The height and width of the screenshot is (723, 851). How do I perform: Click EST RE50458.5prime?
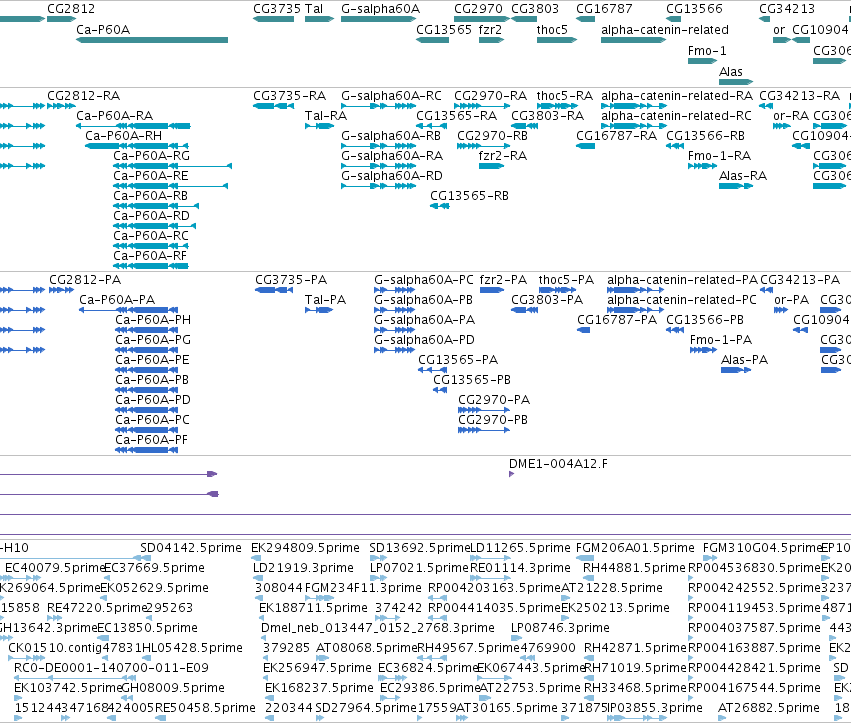[x=205, y=708]
